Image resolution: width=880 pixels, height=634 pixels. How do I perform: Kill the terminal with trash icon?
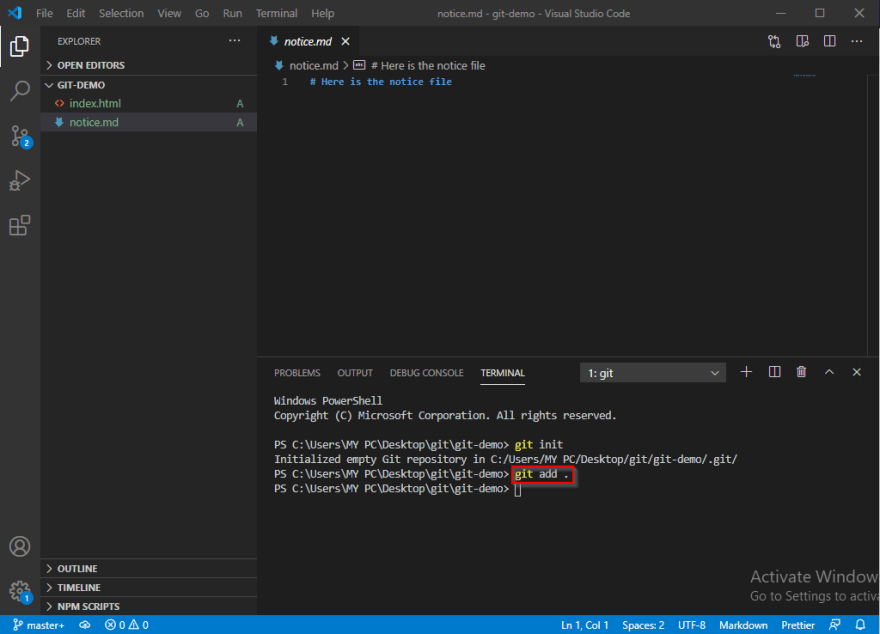[801, 372]
